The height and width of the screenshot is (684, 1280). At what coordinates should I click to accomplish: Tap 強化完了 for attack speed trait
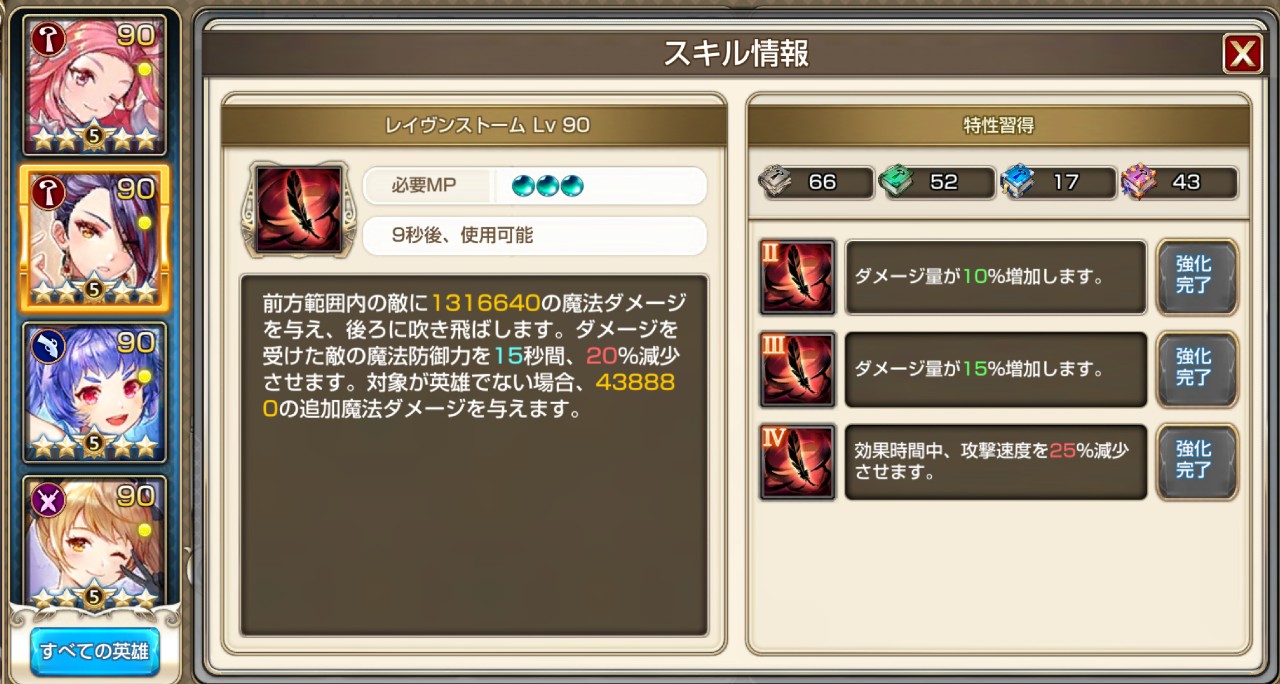click(1197, 461)
